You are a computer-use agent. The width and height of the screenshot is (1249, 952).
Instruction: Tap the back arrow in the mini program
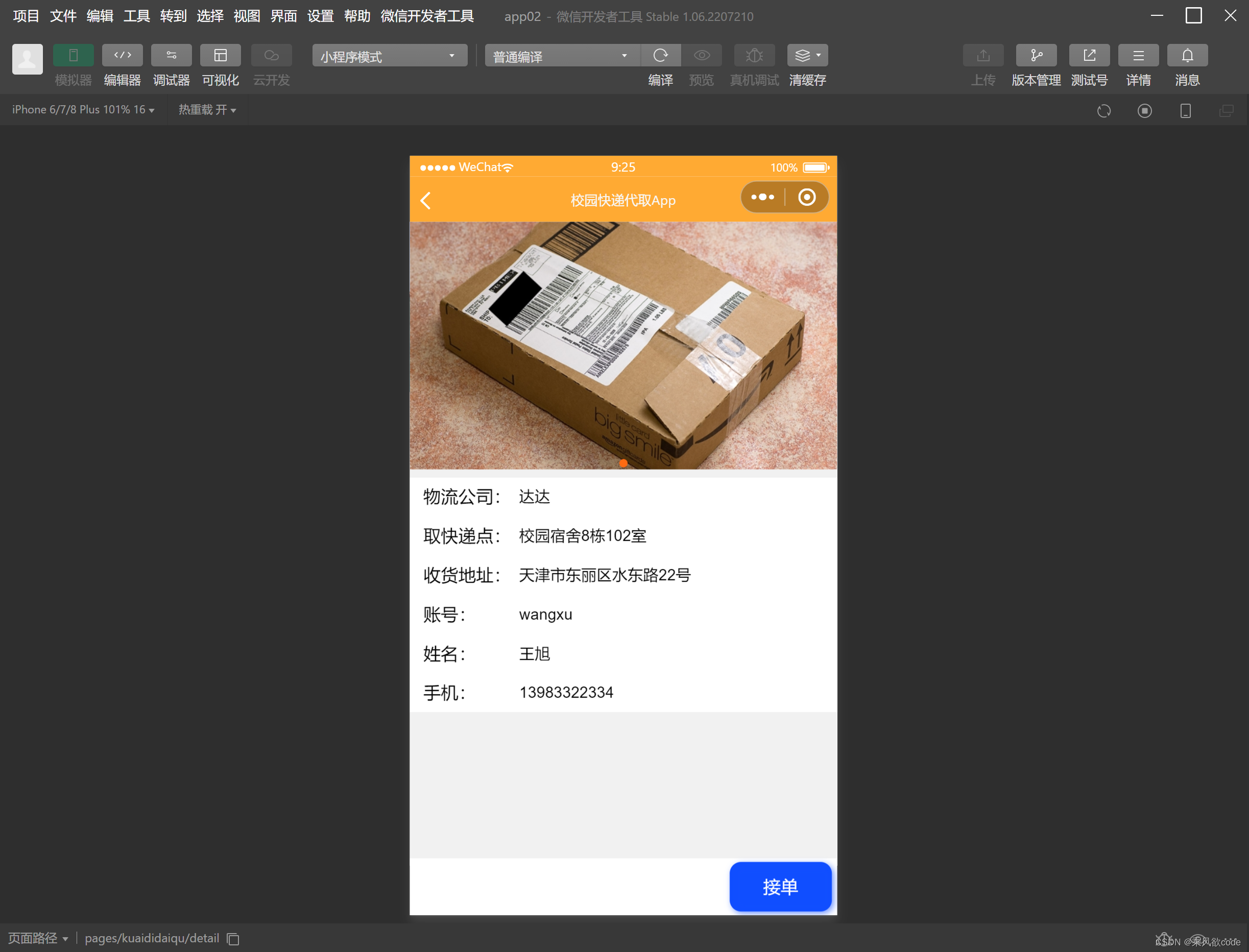click(x=425, y=201)
